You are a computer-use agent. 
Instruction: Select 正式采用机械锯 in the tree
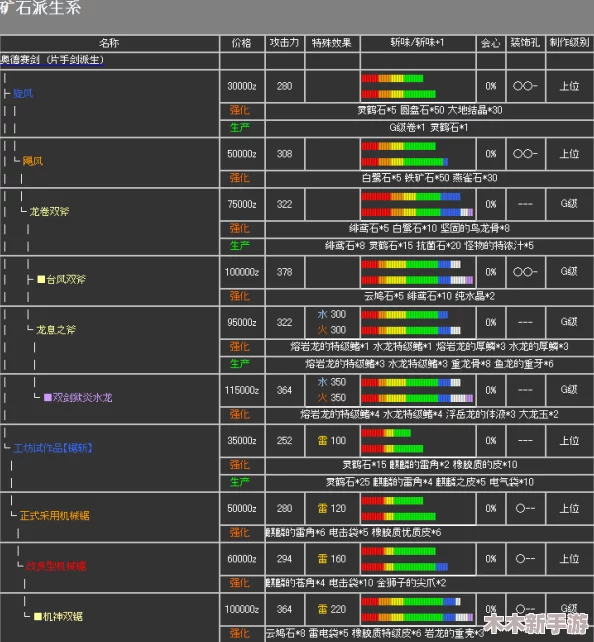pyautogui.click(x=54, y=515)
